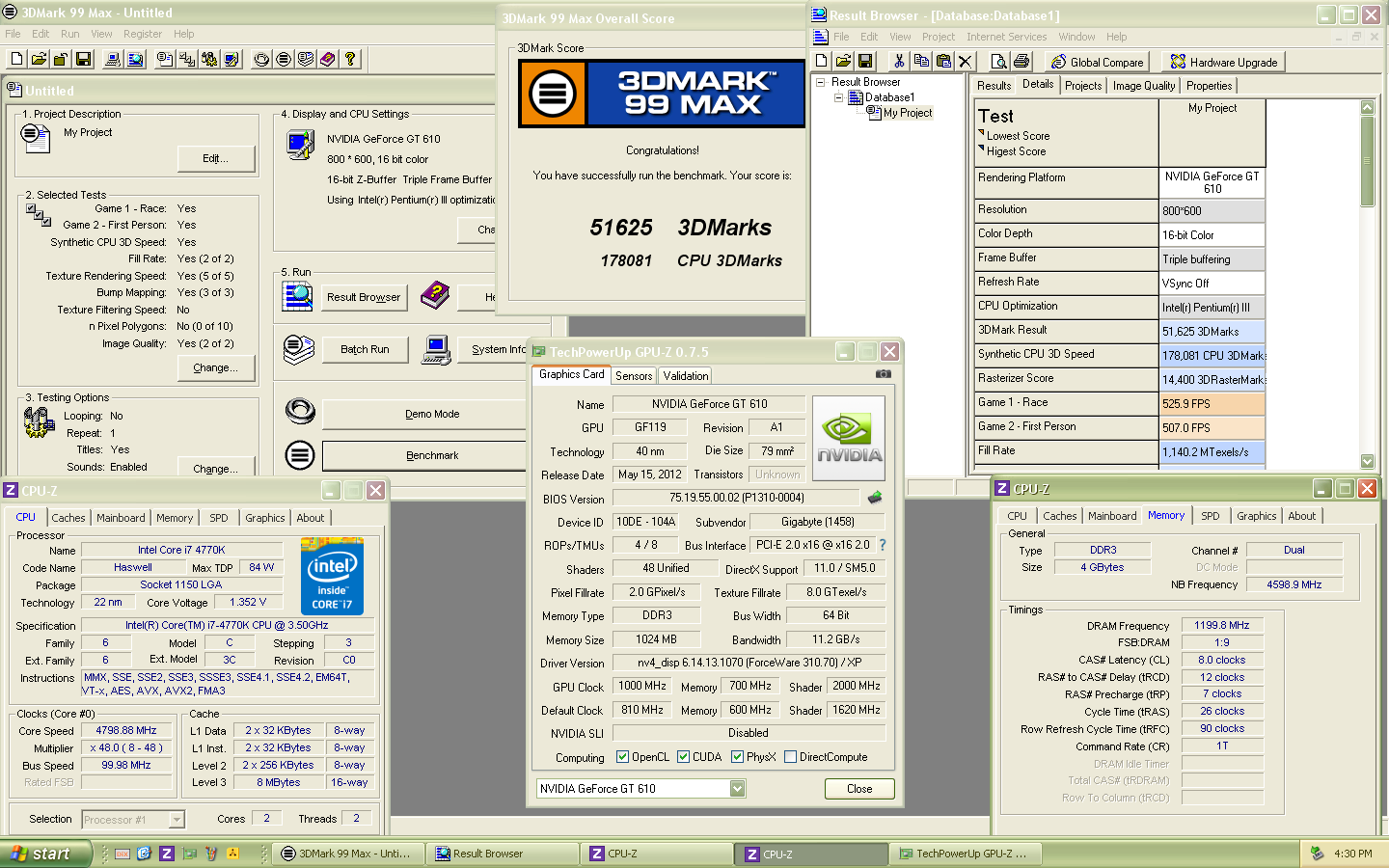Click Result Browser taskbar button
The image size is (1389, 868).
click(x=502, y=854)
